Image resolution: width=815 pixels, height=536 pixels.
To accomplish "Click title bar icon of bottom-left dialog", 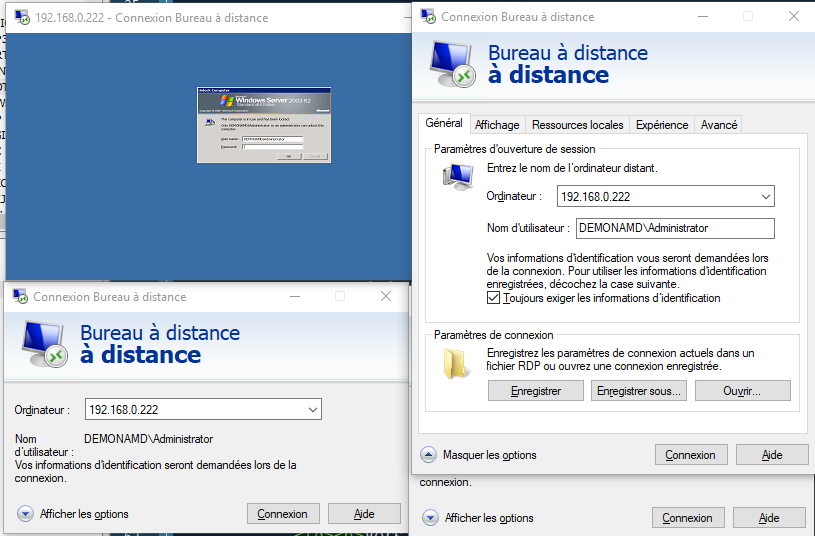I will (20, 296).
